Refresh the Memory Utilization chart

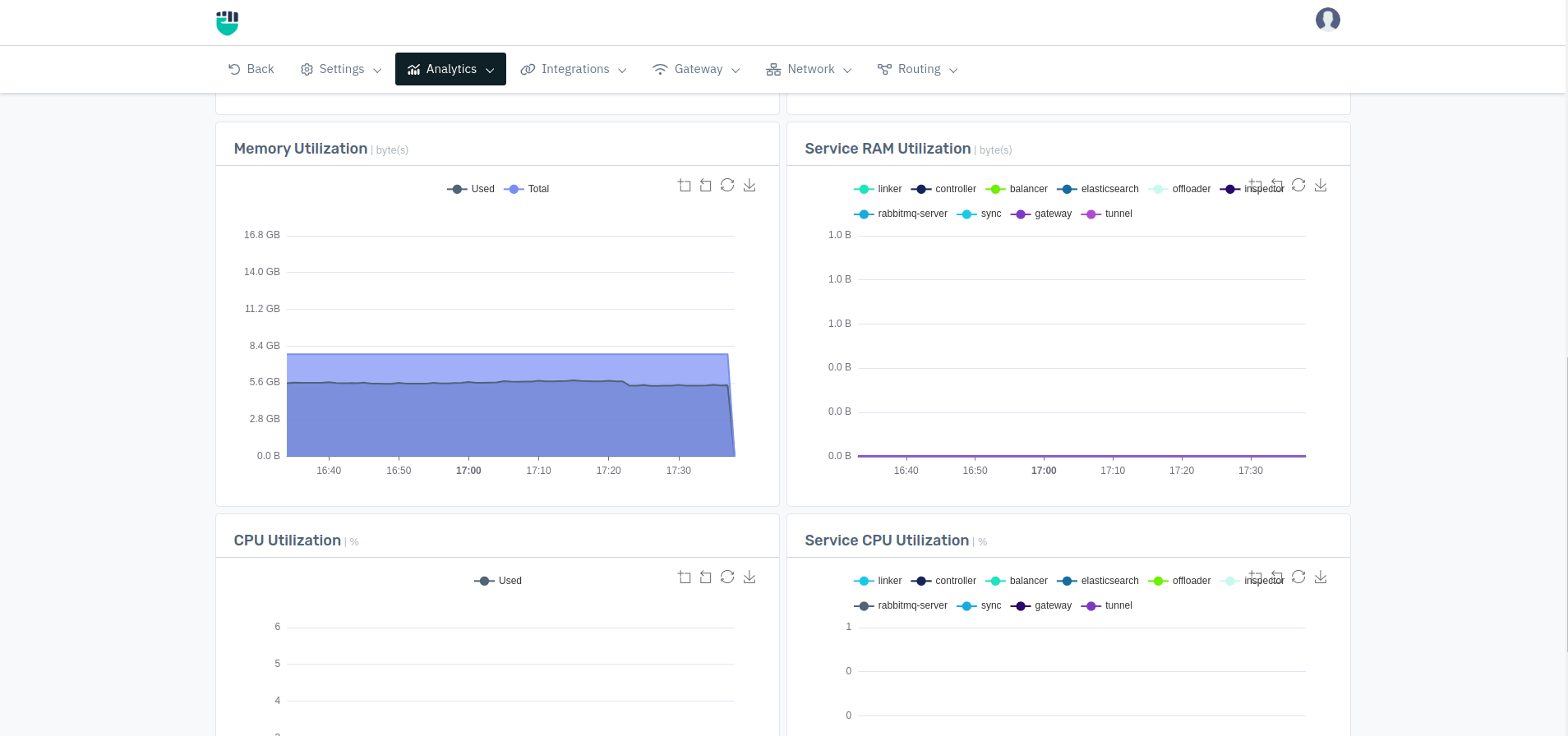click(727, 186)
